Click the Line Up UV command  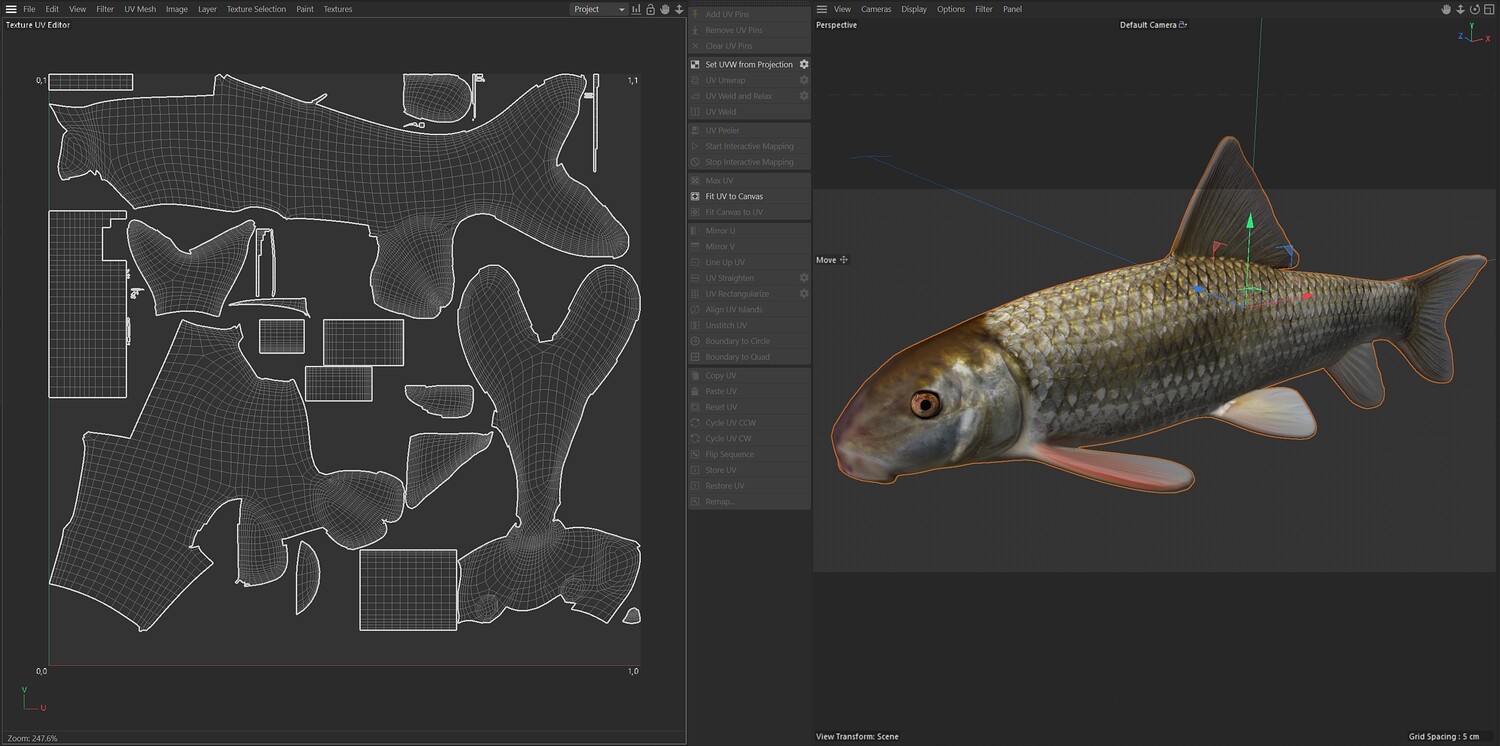749,262
